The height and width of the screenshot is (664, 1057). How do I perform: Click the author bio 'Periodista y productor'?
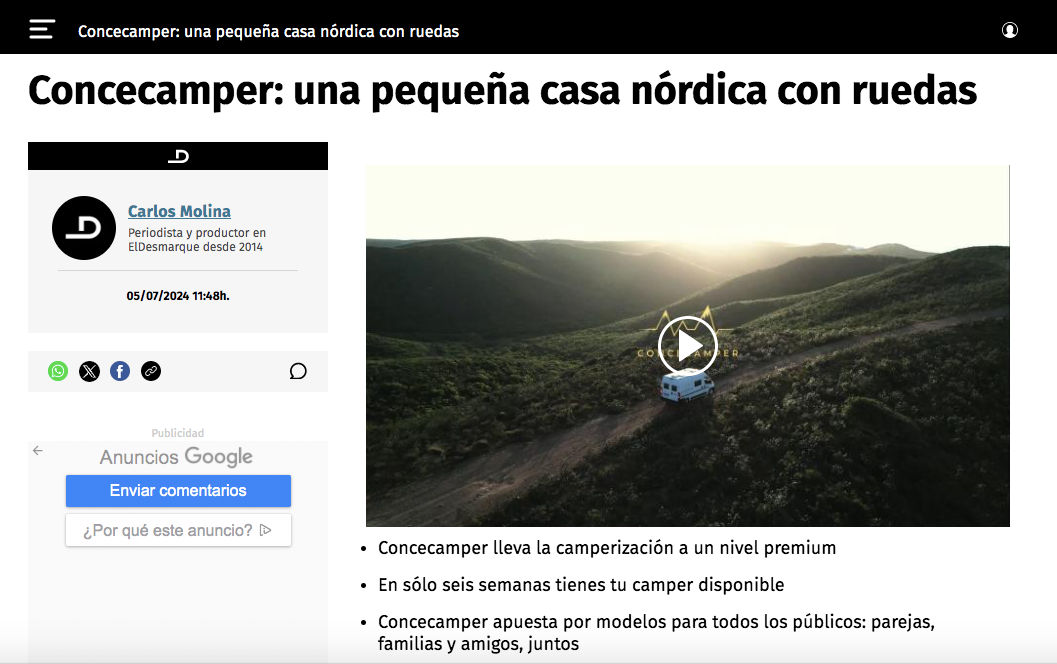(197, 239)
